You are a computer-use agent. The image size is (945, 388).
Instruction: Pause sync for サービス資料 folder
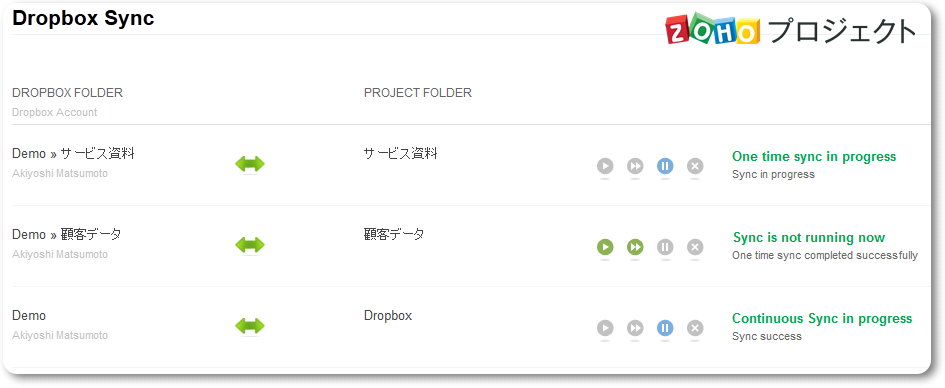[x=665, y=166]
